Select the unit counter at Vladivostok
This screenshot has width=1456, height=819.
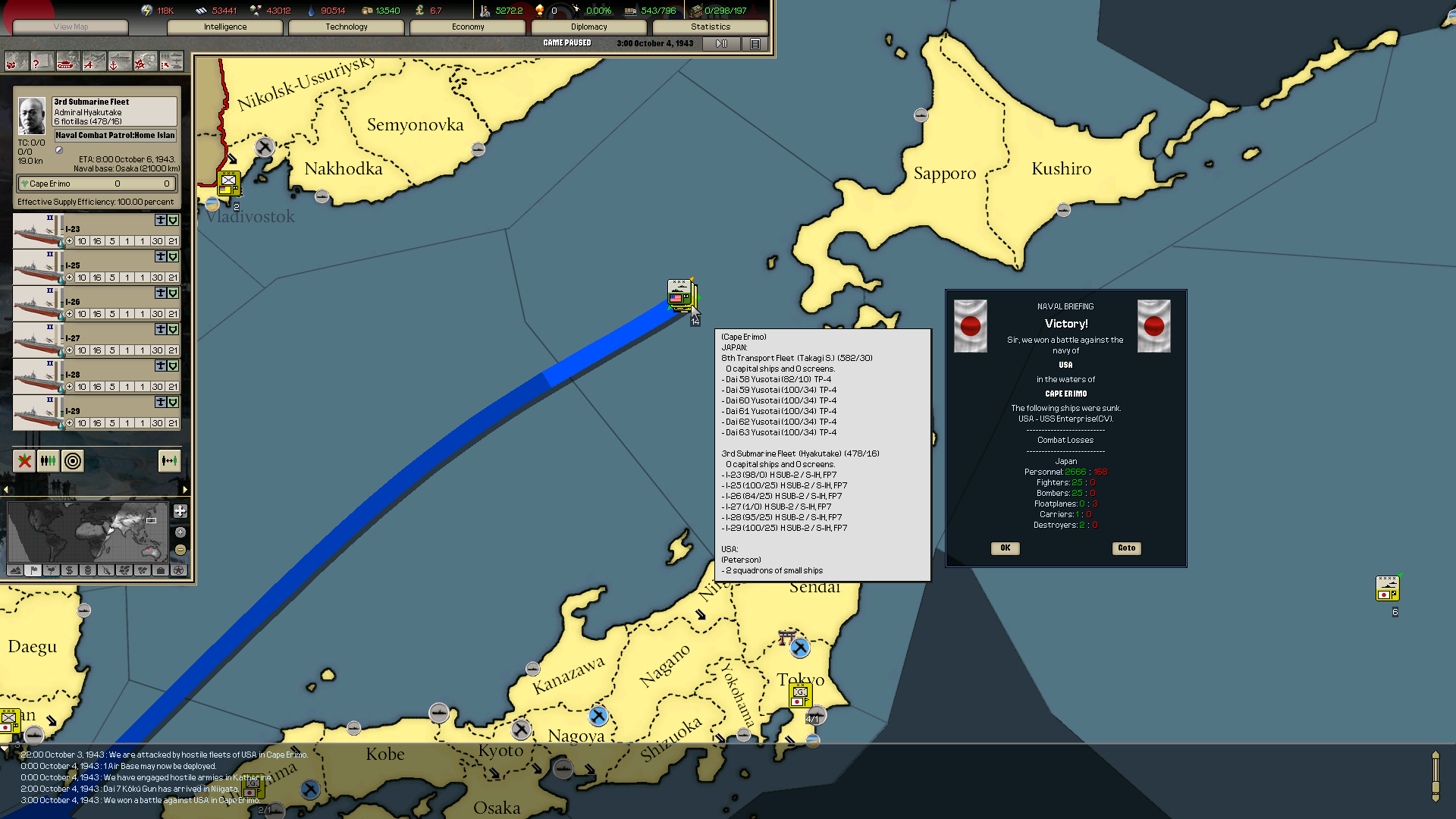pos(228,183)
